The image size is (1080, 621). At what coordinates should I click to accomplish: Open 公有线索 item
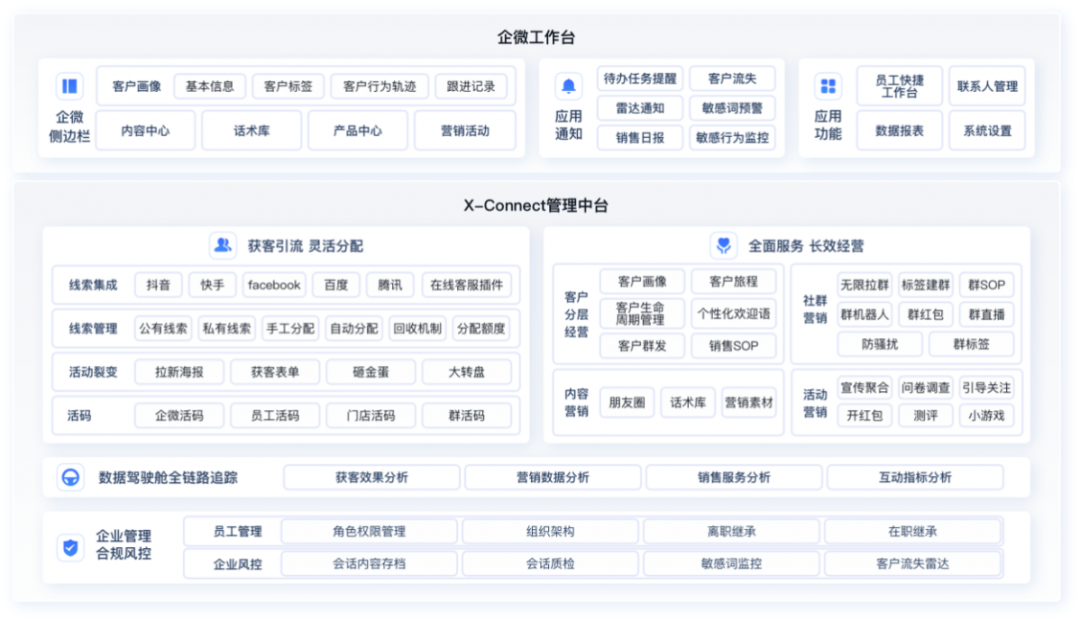pyautogui.click(x=163, y=328)
